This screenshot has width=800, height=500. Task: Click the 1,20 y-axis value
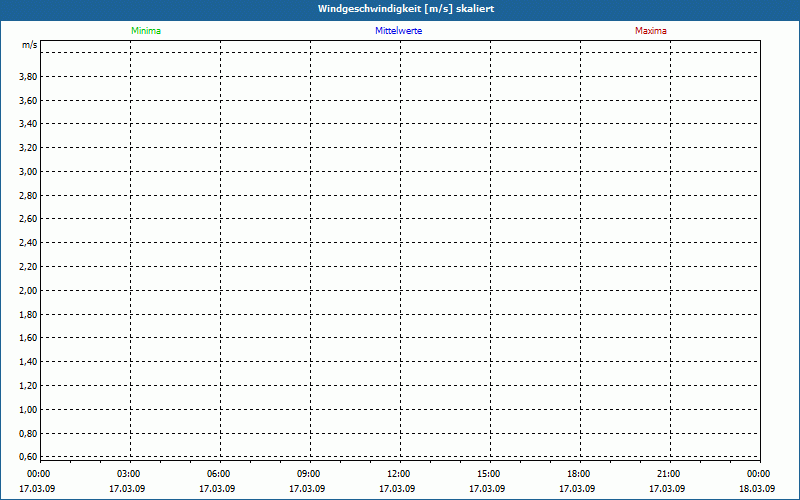[29, 386]
